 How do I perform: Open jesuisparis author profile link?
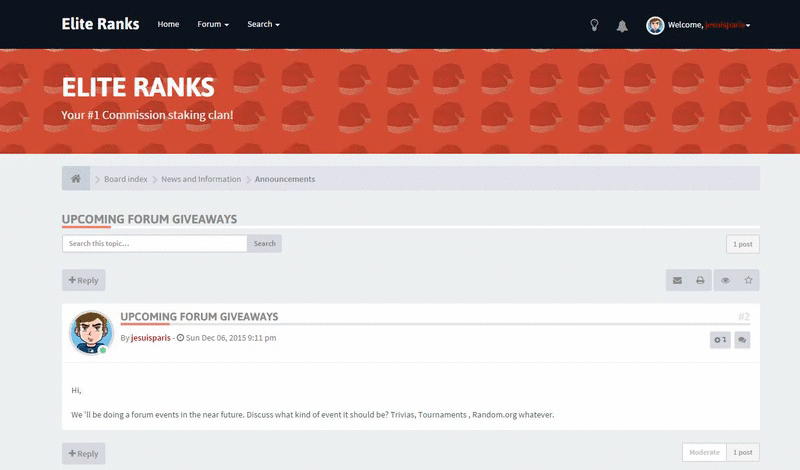click(x=151, y=338)
